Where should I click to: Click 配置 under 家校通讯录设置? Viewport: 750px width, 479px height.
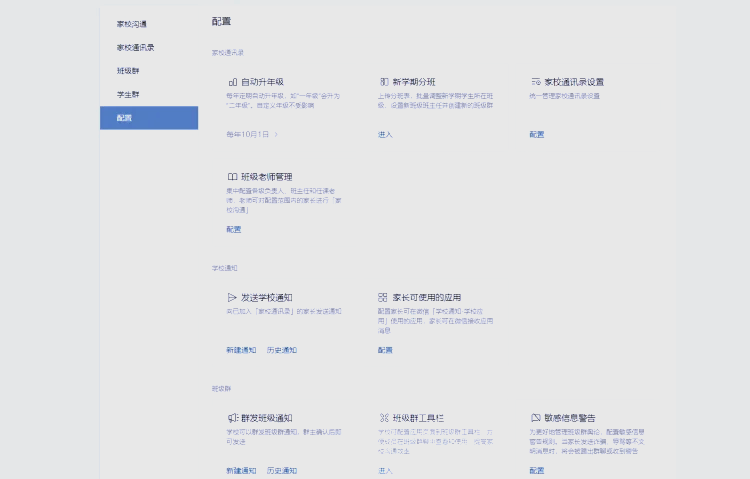537,134
